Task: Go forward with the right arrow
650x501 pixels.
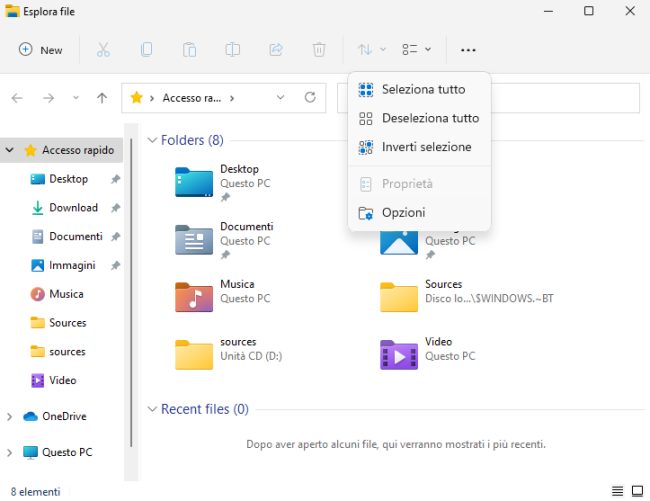Action: [x=49, y=98]
